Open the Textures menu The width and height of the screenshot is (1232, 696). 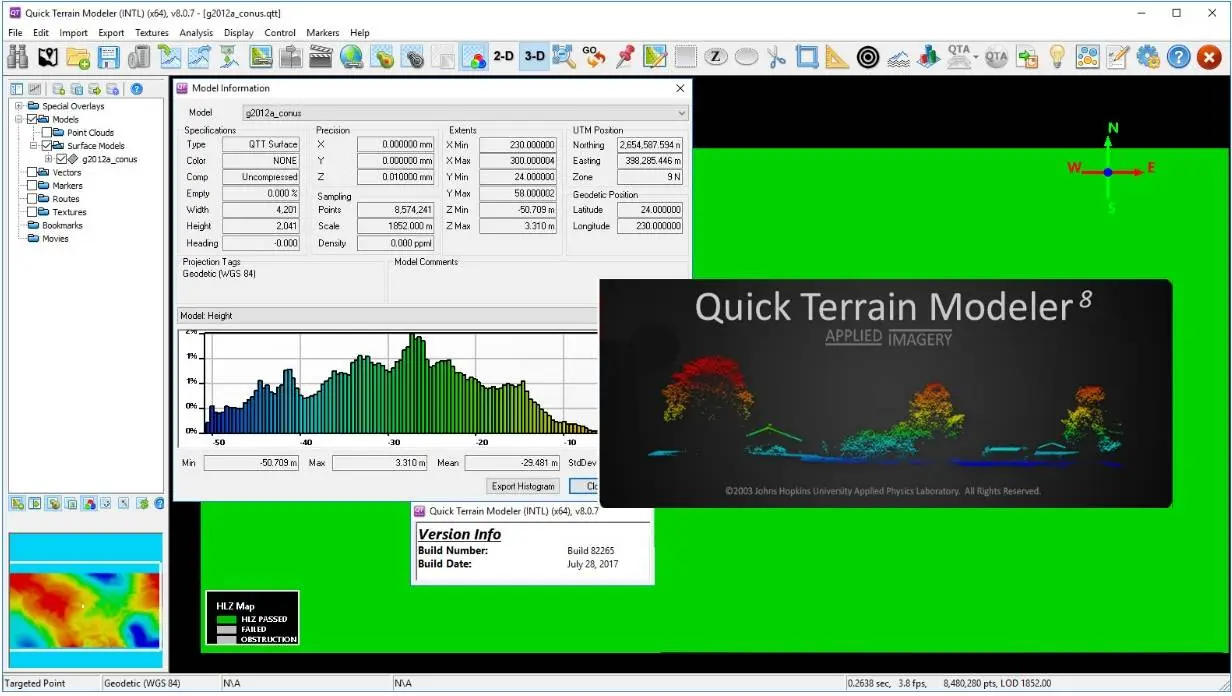click(x=152, y=33)
